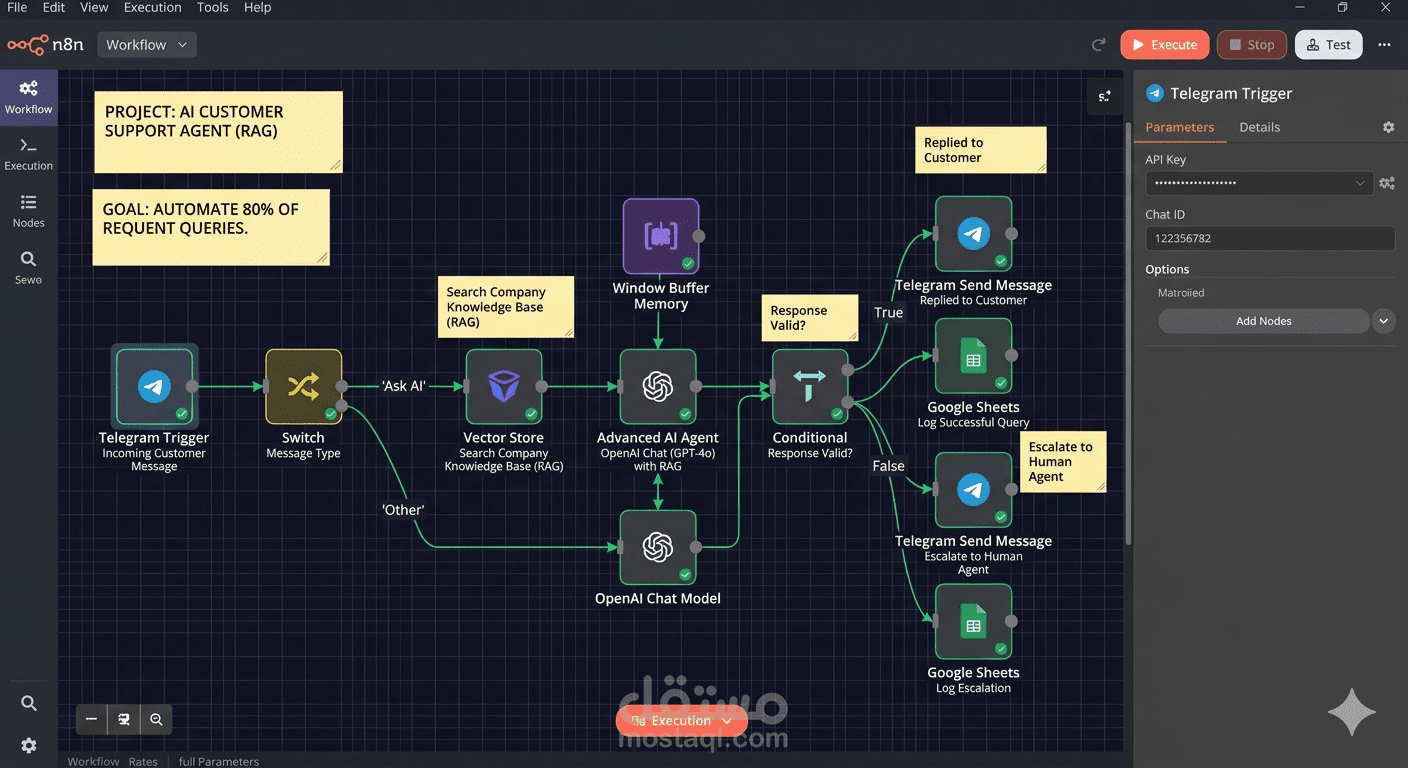Viewport: 1408px width, 768px height.
Task: Click the n8n logo
Action: [x=45, y=45]
